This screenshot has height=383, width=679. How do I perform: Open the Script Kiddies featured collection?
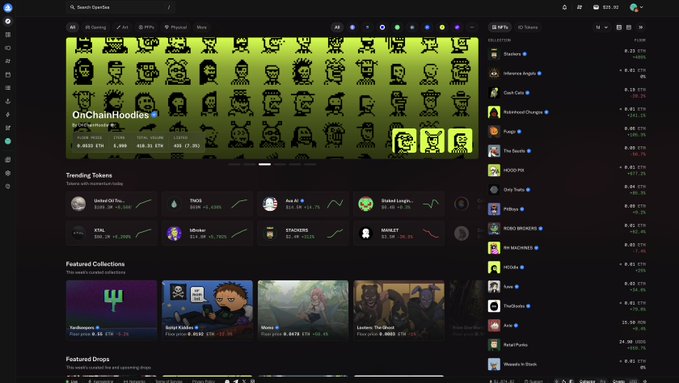pyautogui.click(x=207, y=309)
